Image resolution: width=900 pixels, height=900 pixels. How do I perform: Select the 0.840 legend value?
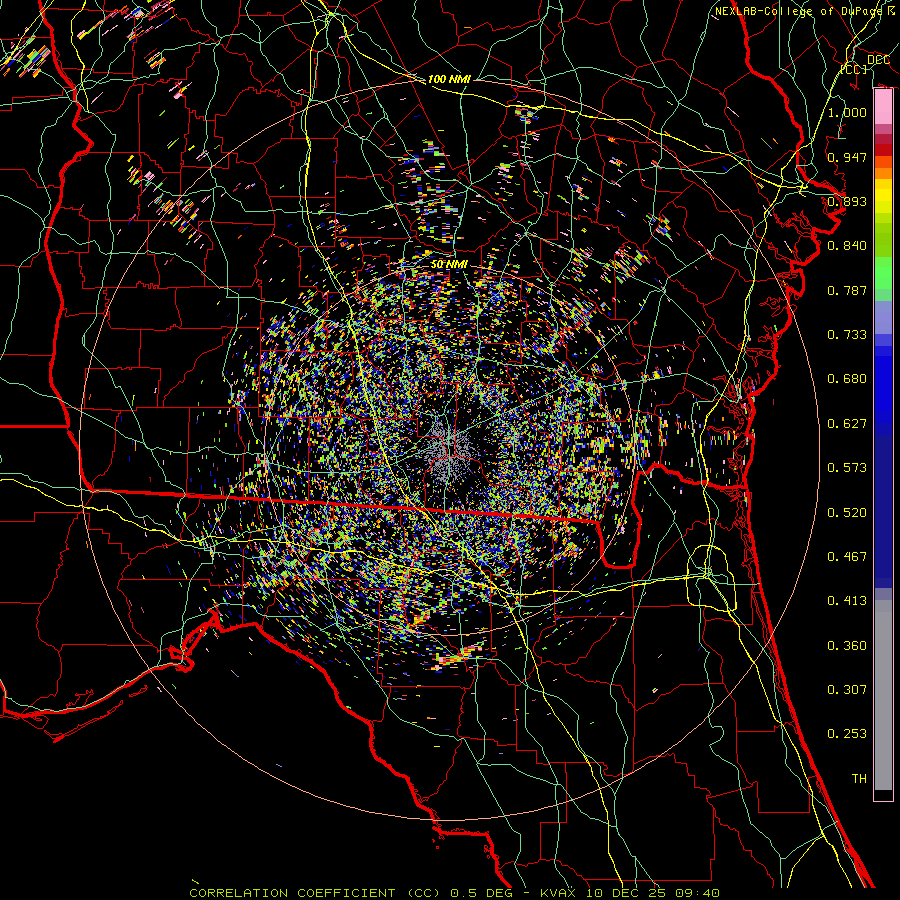point(847,246)
